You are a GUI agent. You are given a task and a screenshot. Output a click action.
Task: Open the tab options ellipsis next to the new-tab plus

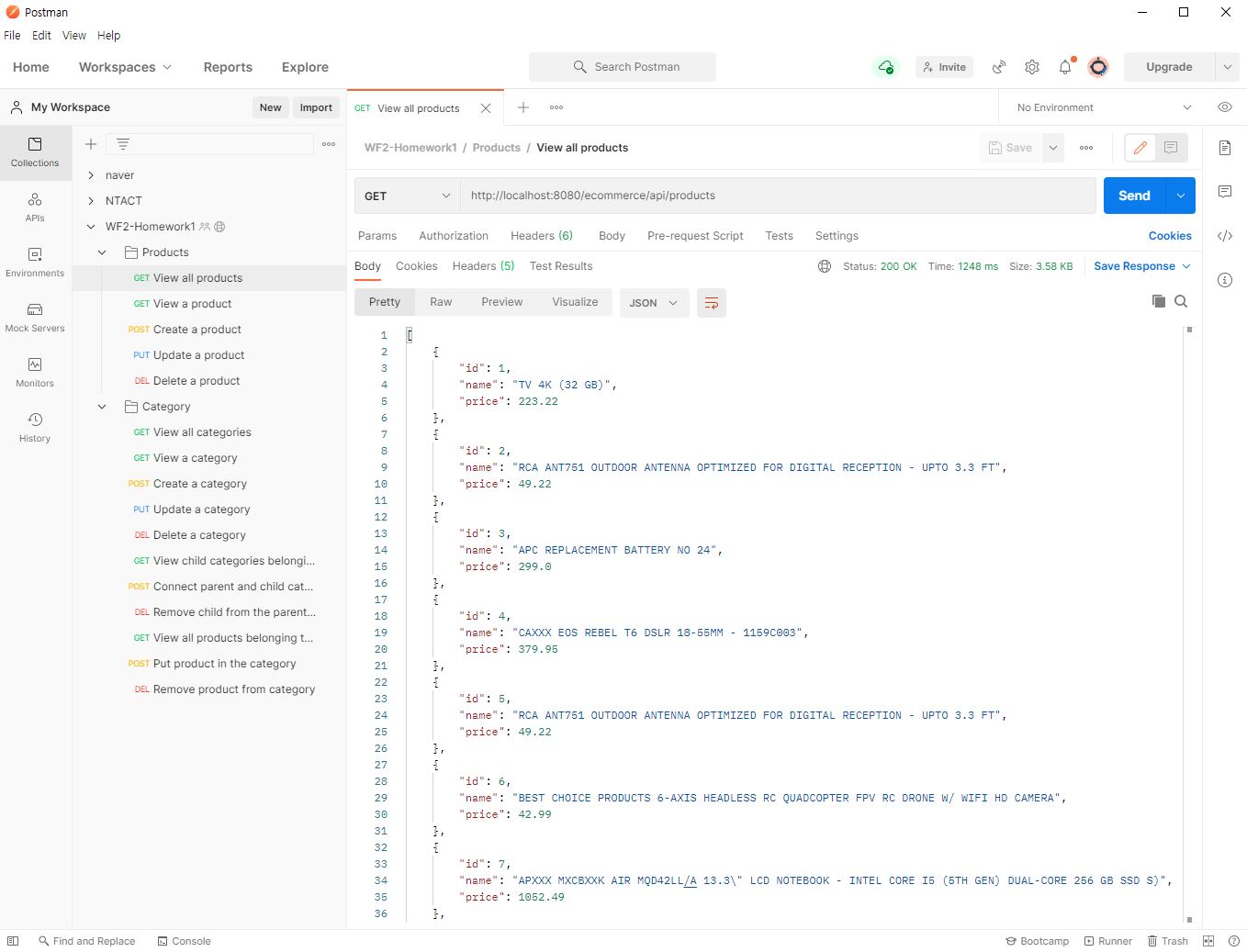(556, 107)
